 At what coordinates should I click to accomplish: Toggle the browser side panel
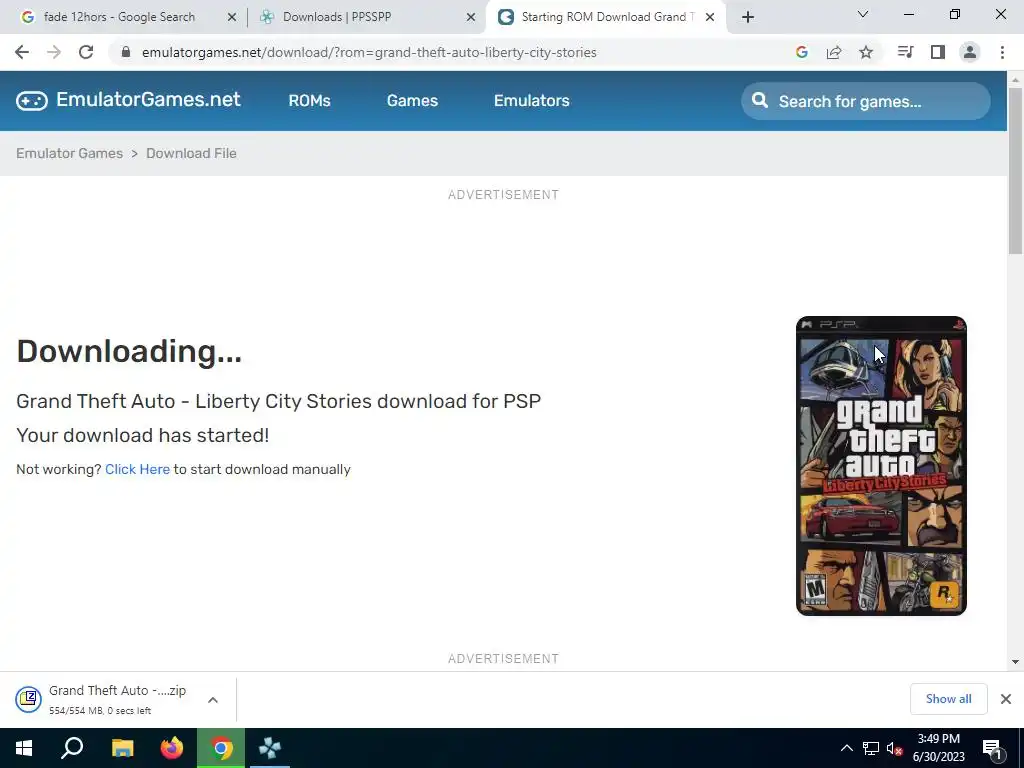938,52
